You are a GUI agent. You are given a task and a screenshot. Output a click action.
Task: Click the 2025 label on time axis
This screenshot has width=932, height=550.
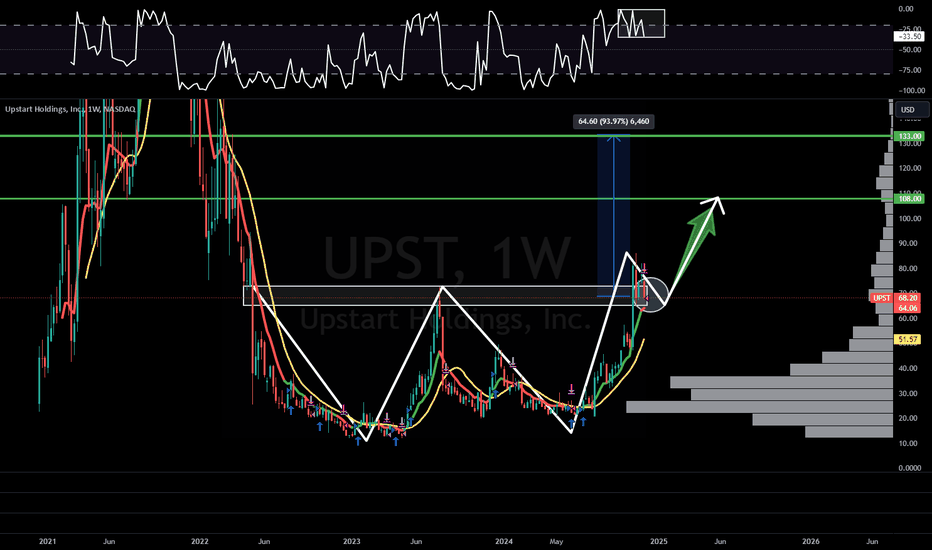pos(659,541)
